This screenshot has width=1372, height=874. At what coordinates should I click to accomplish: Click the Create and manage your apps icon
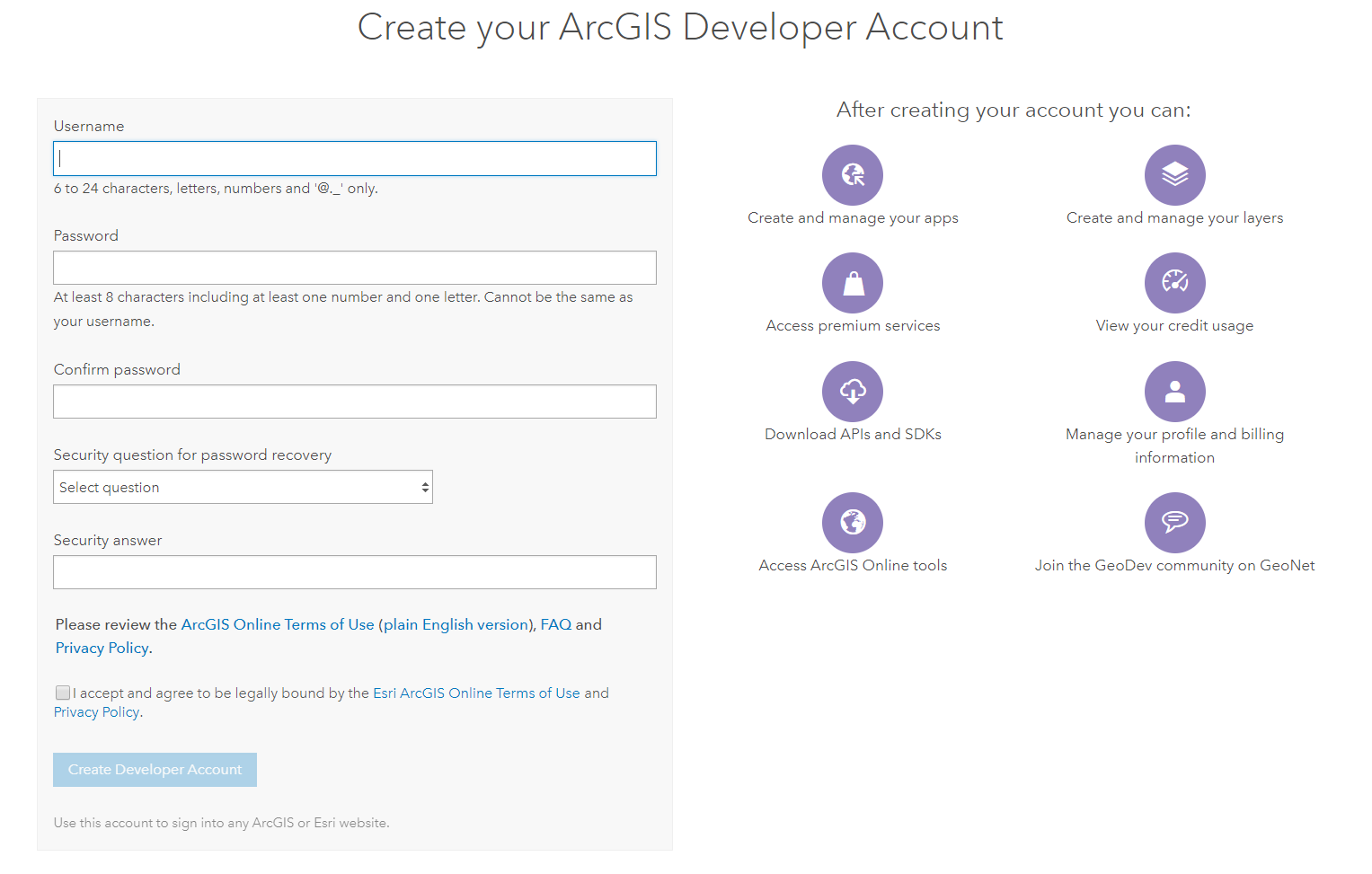click(x=853, y=175)
